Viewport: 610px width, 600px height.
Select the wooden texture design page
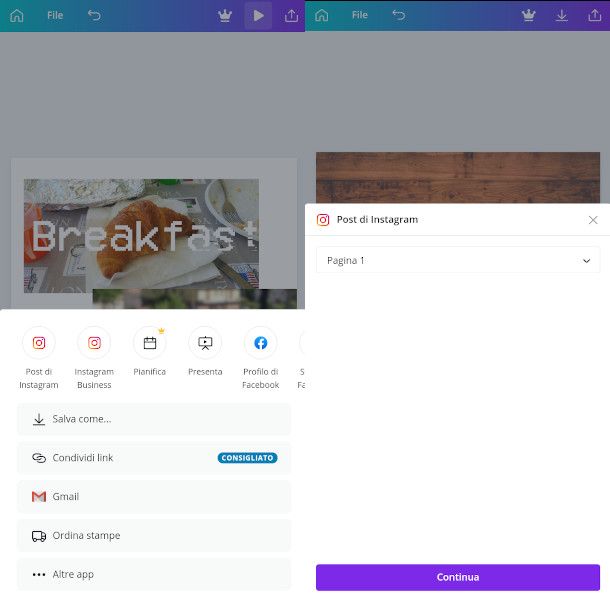[x=458, y=177]
